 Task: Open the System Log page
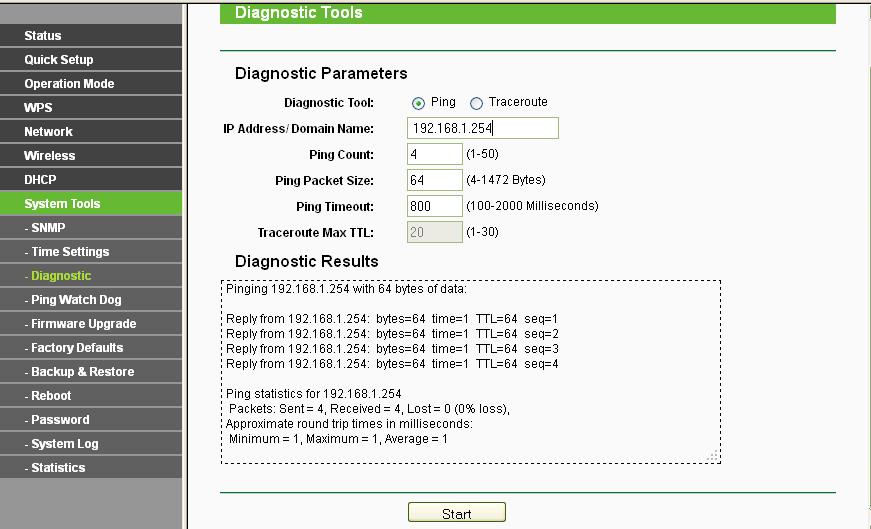(91, 443)
